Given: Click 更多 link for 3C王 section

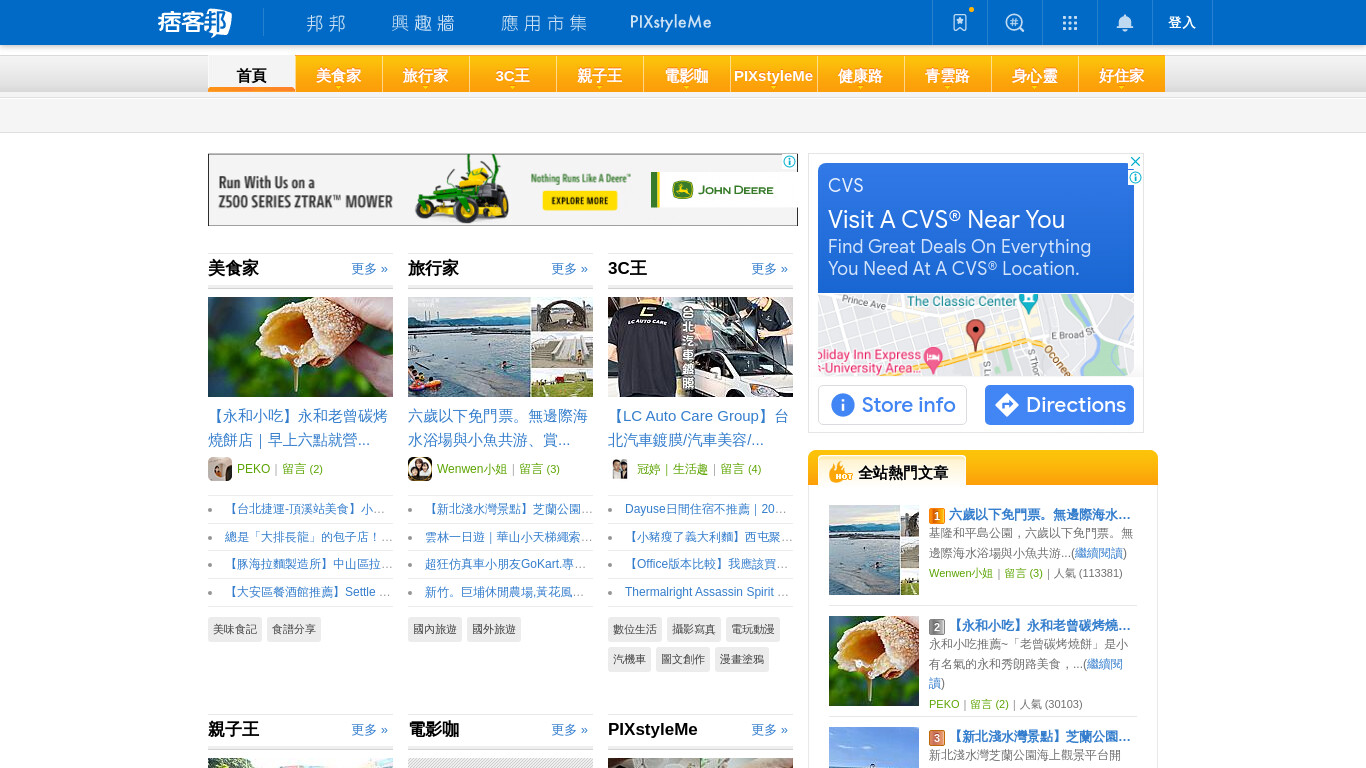Looking at the screenshot, I should (770, 269).
